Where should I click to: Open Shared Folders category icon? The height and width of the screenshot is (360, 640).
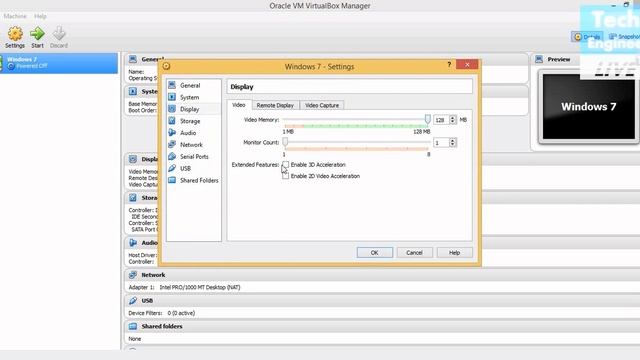(x=172, y=180)
